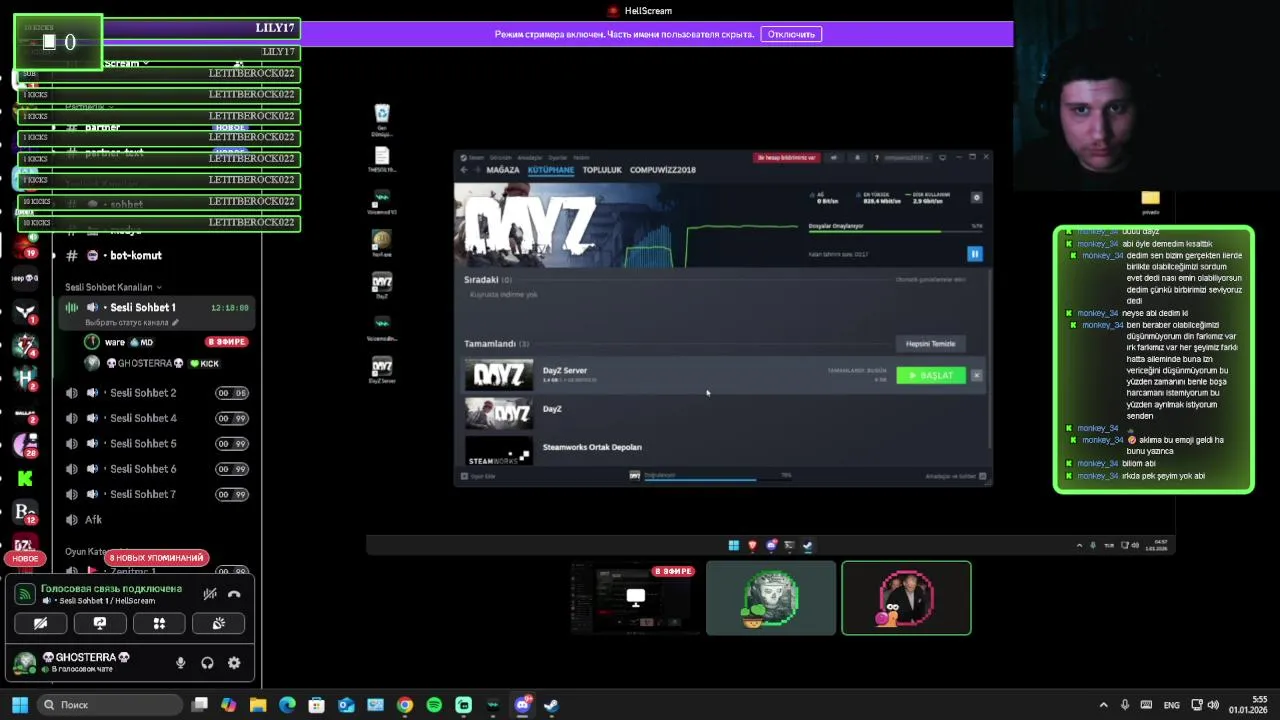Open the Oyun Ekle button in Steam footer
The image size is (1280, 720).
tap(478, 476)
